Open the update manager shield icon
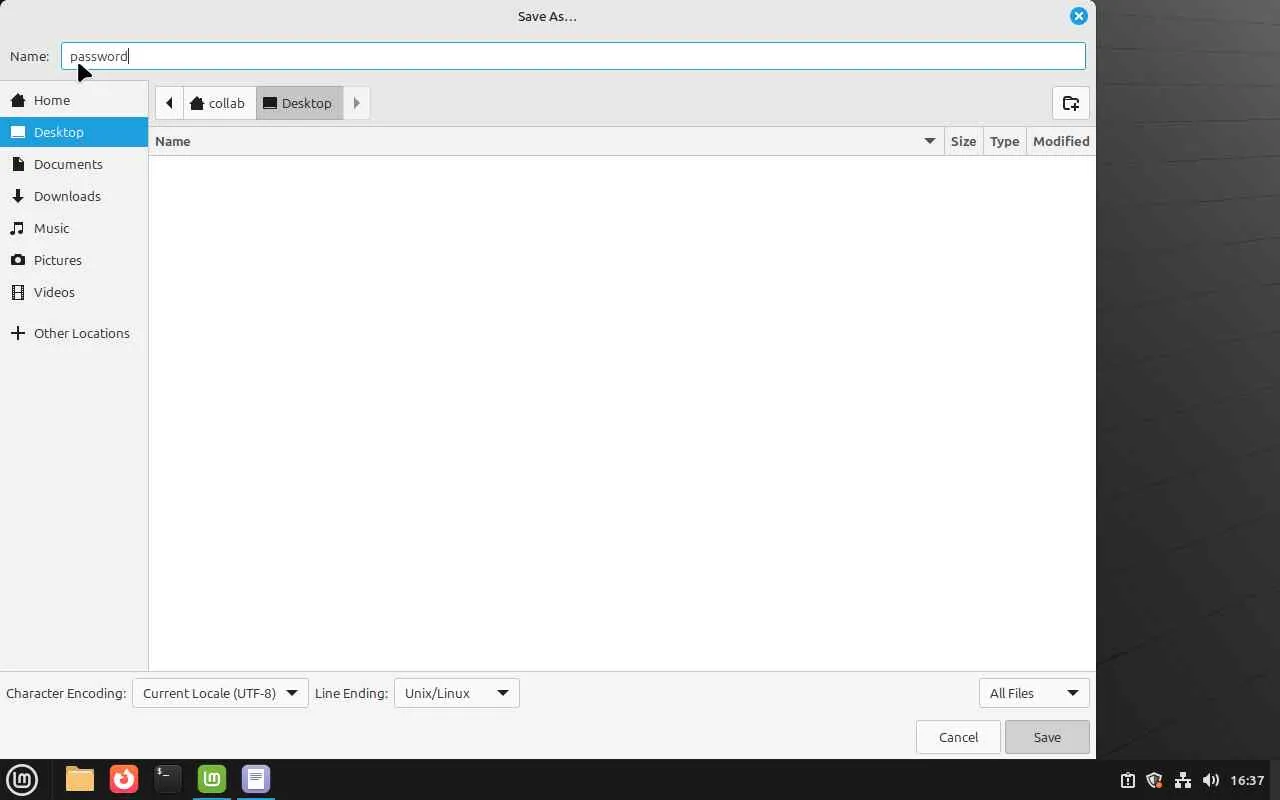 (x=1154, y=780)
